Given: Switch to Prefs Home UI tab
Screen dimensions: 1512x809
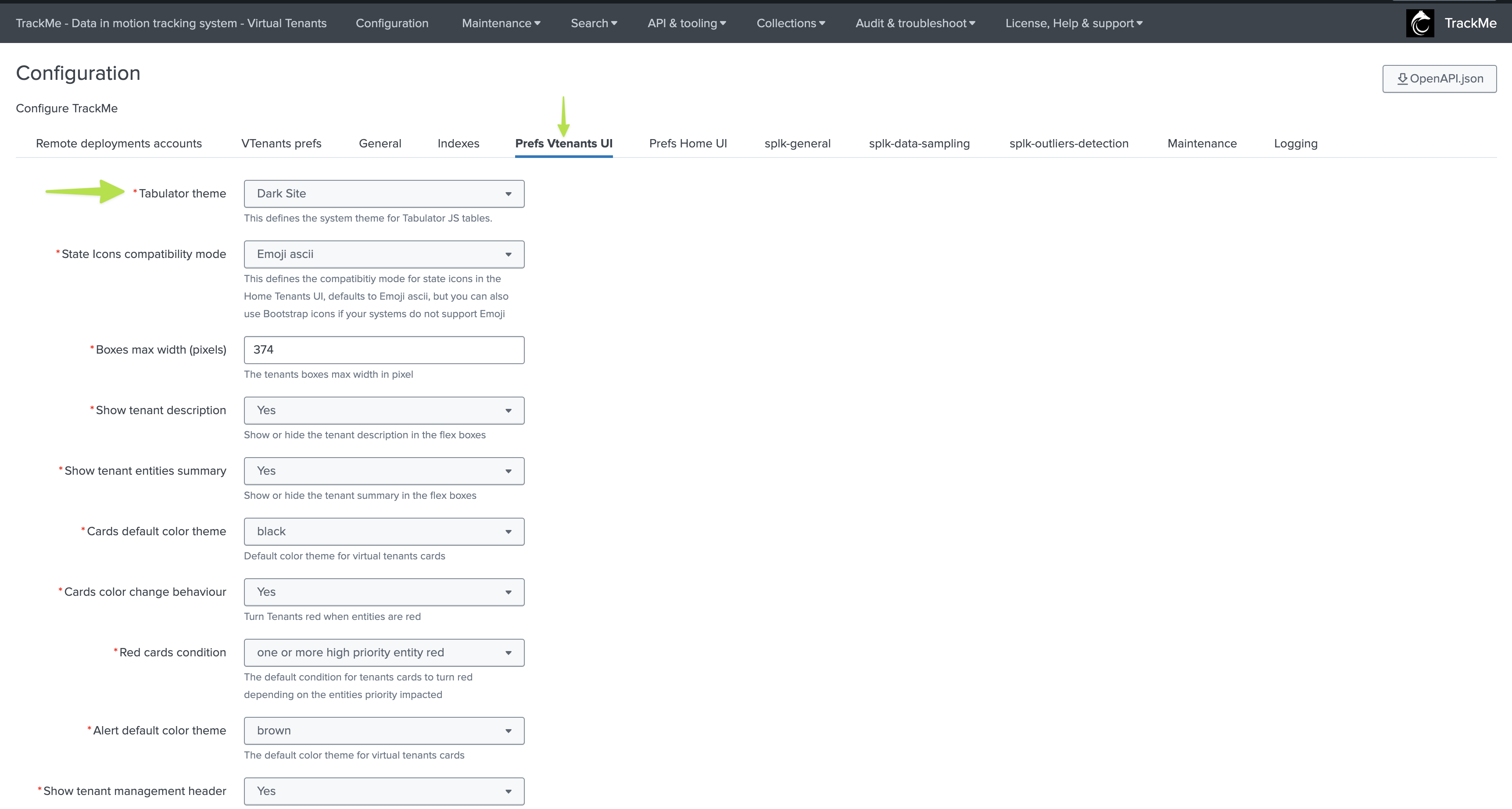Looking at the screenshot, I should (688, 144).
